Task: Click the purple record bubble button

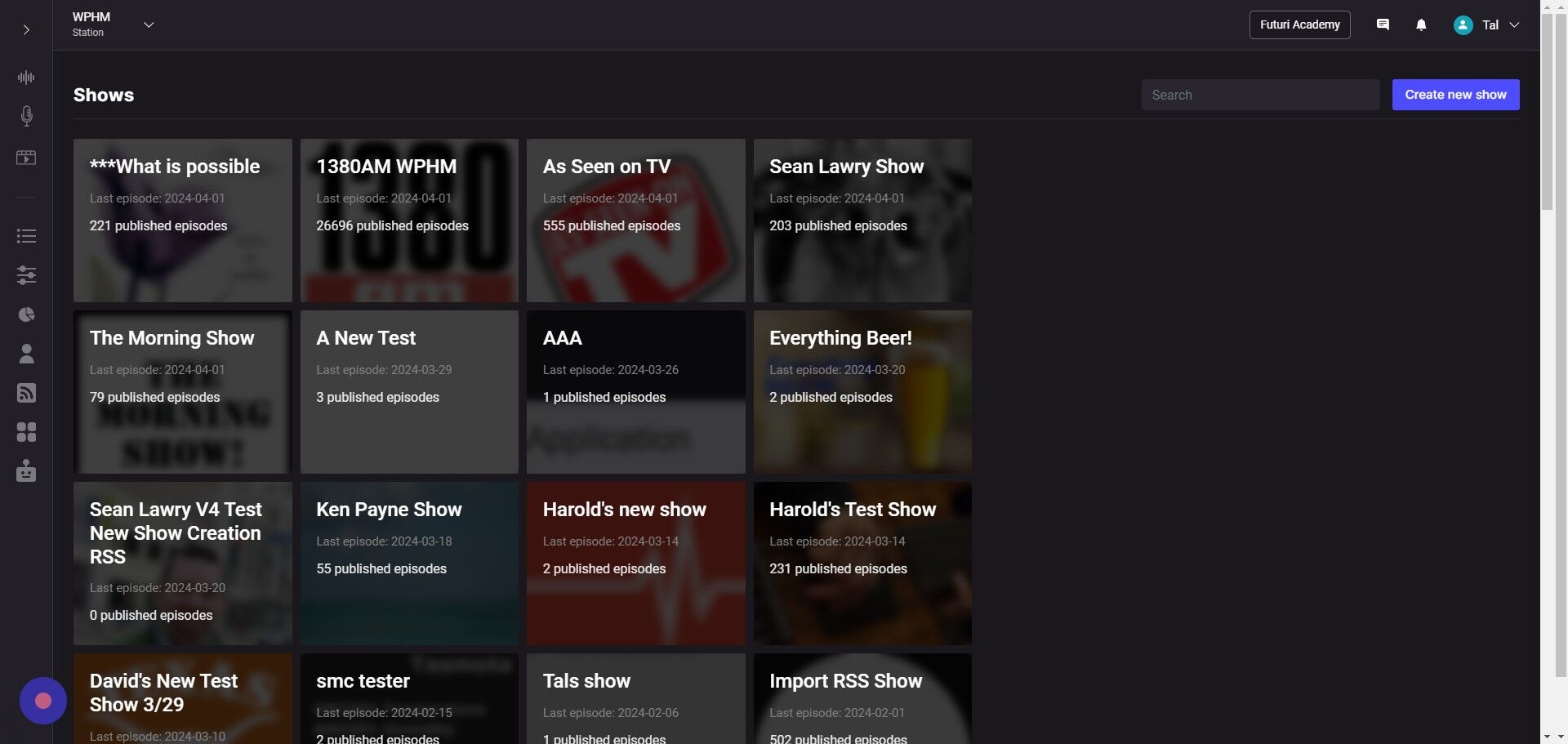Action: pyautogui.click(x=43, y=701)
